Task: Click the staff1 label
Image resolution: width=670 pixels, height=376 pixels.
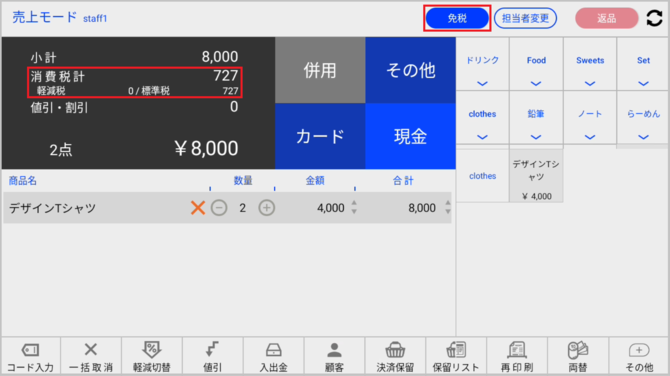Action: click(x=95, y=18)
